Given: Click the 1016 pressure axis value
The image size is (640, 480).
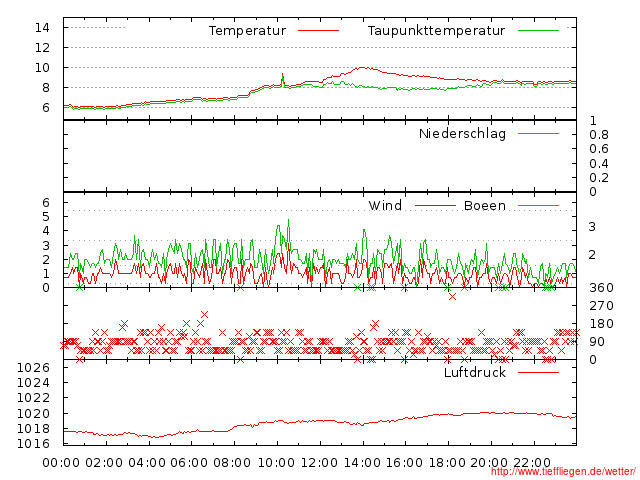Looking at the screenshot, I should [x=33, y=444].
